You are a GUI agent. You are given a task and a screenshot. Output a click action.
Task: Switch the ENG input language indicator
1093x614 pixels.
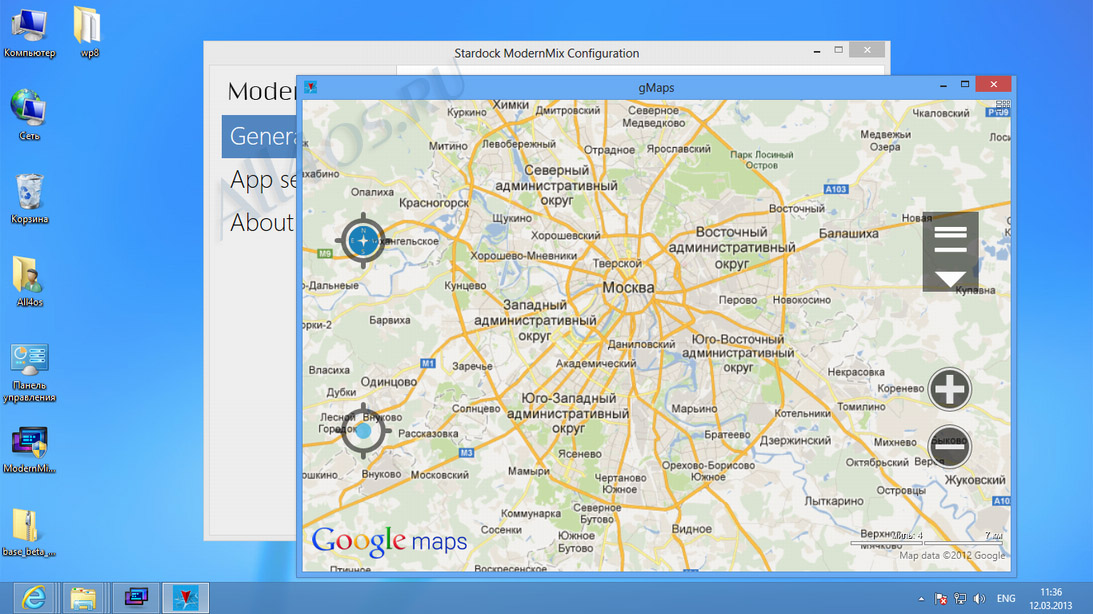click(1006, 599)
